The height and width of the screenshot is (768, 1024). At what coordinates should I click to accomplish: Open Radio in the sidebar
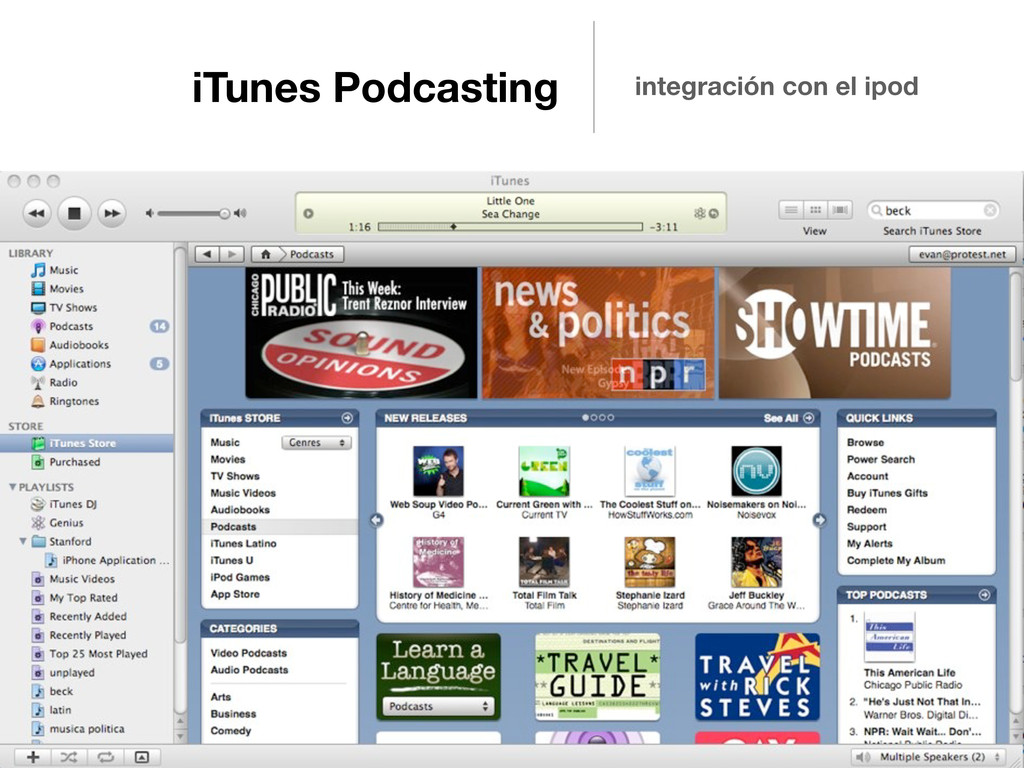(x=63, y=383)
